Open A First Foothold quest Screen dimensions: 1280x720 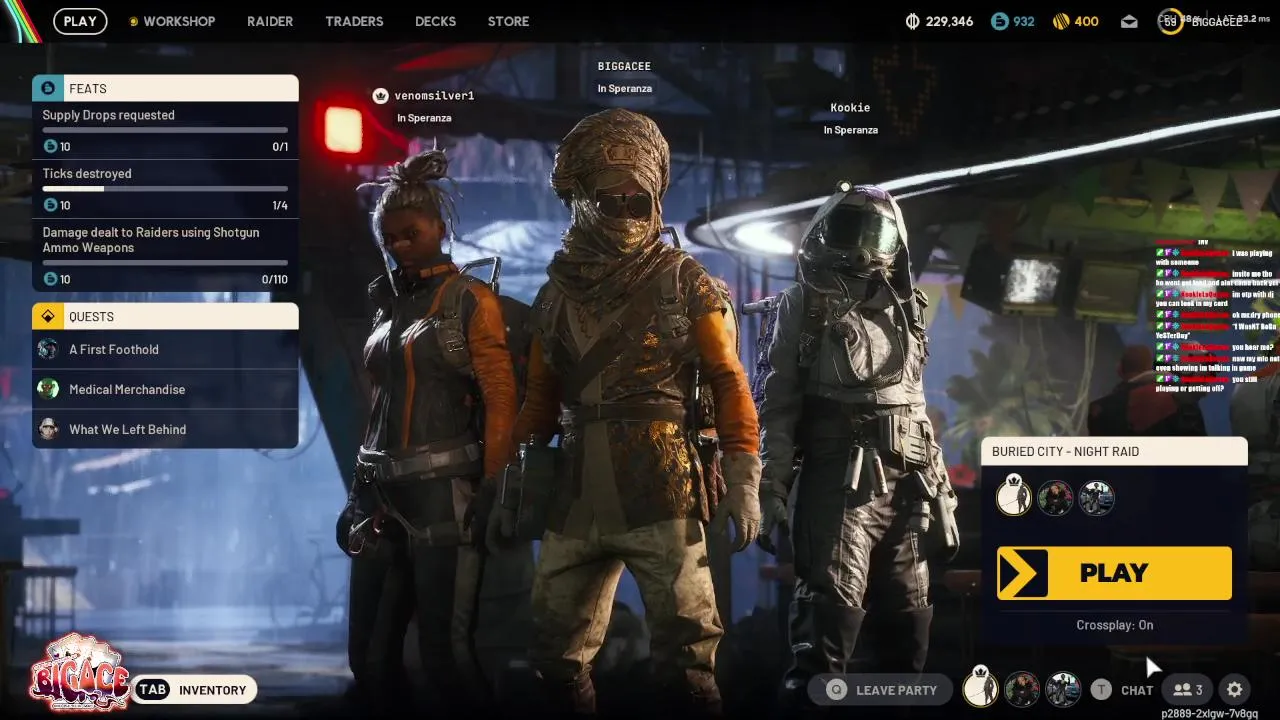165,349
